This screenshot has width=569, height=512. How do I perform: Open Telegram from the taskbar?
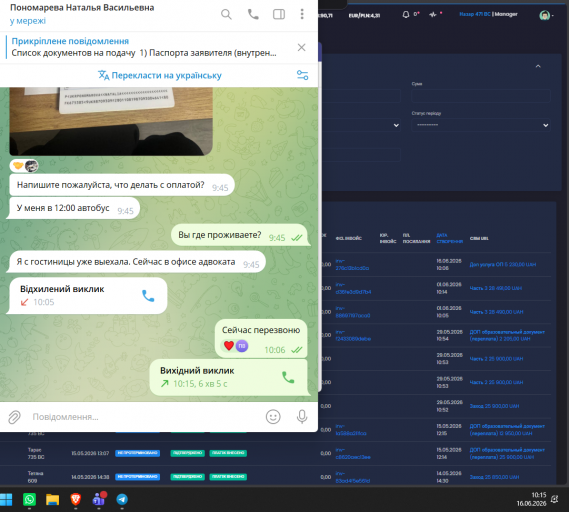click(122, 500)
